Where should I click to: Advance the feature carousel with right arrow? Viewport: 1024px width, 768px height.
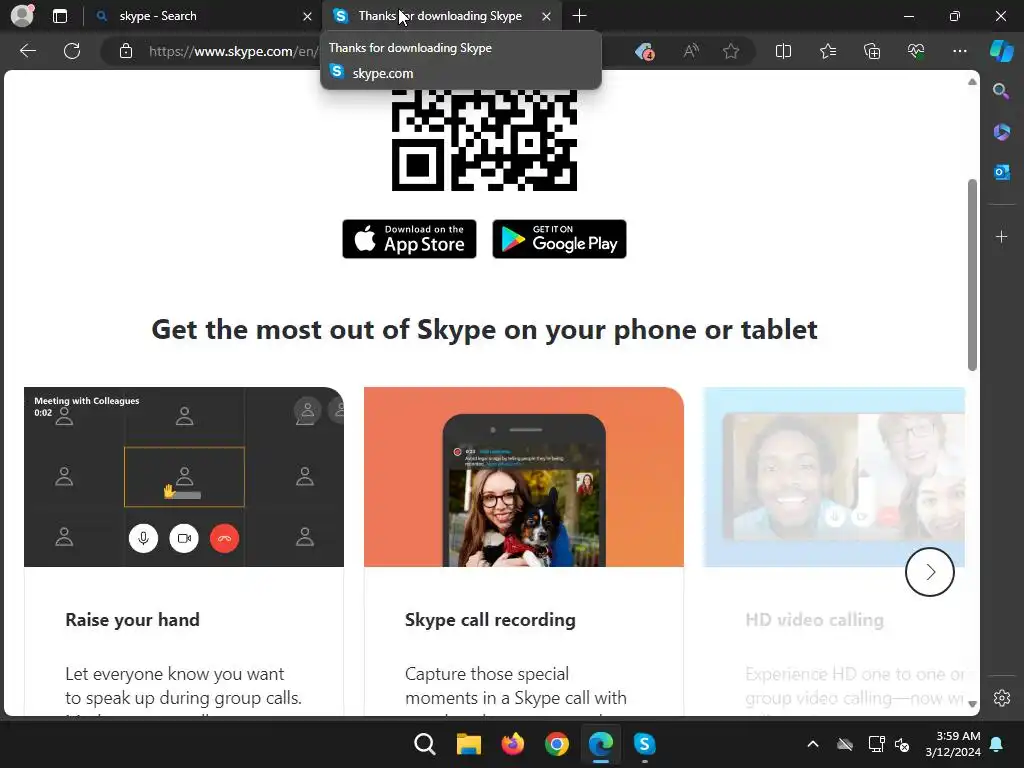(x=930, y=572)
